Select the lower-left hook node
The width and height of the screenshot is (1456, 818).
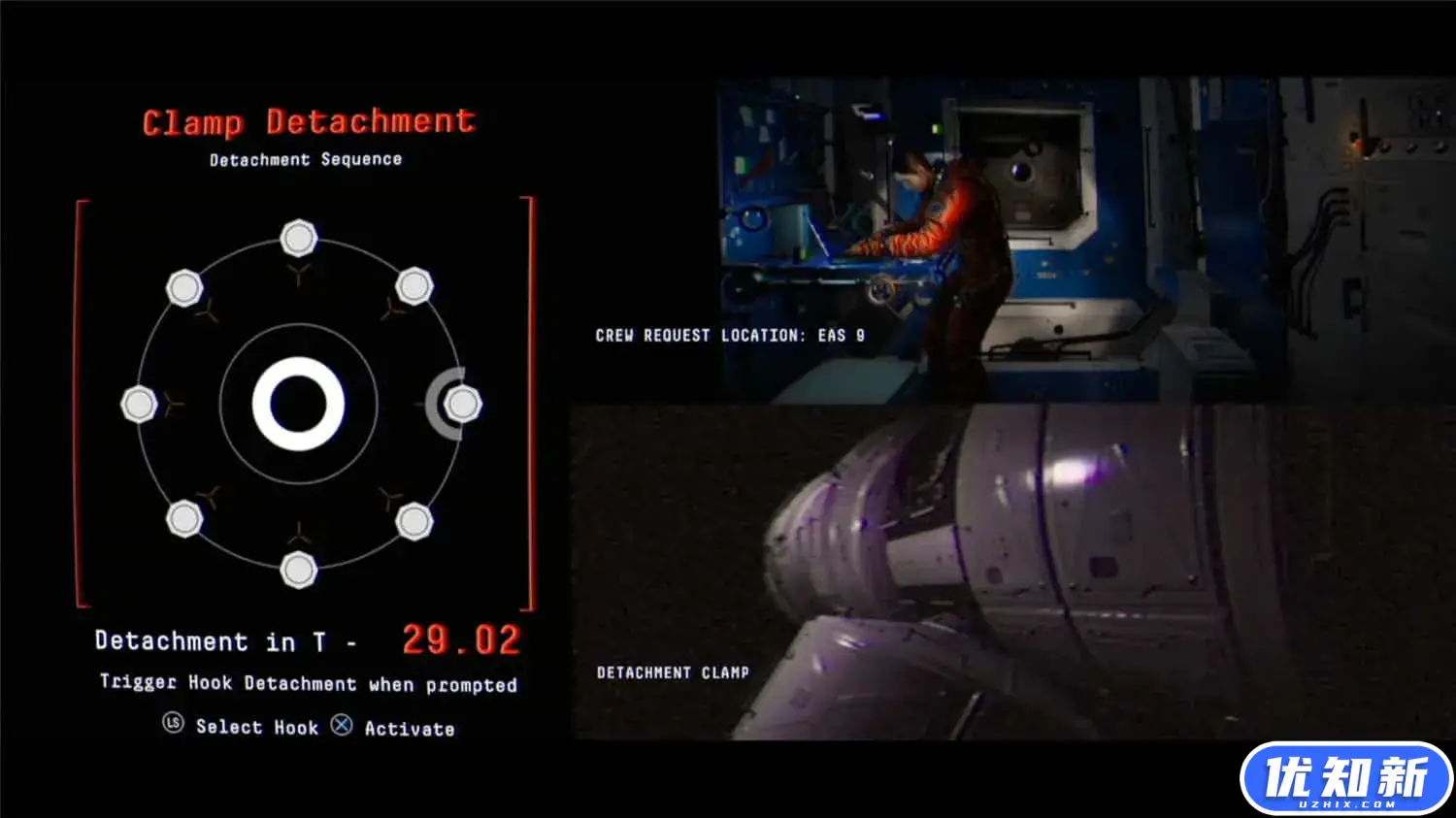[183, 519]
